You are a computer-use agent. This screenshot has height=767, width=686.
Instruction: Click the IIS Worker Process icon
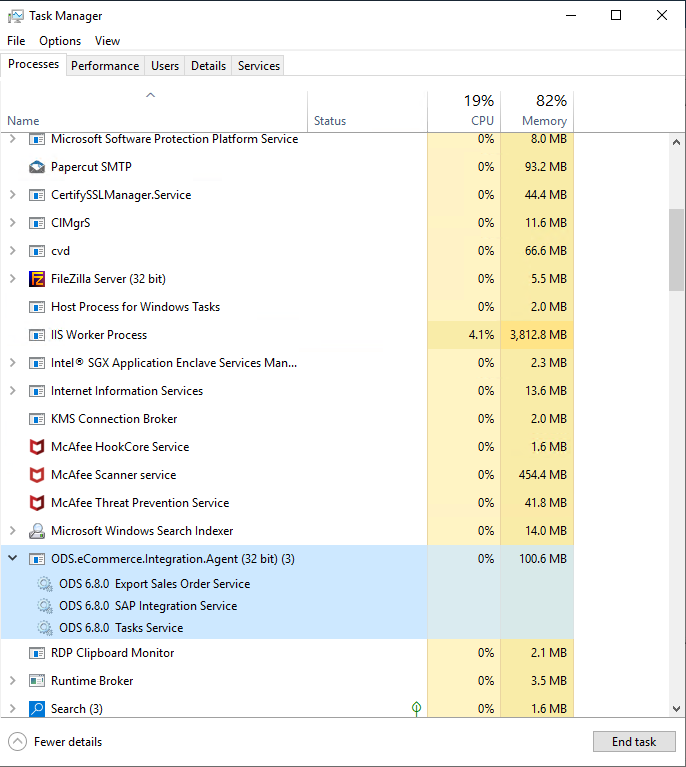[x=37, y=335]
